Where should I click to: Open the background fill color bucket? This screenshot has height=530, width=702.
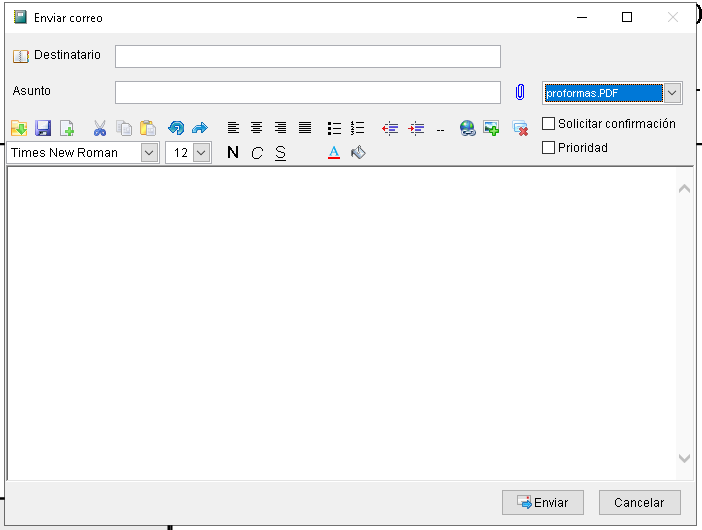[358, 153]
